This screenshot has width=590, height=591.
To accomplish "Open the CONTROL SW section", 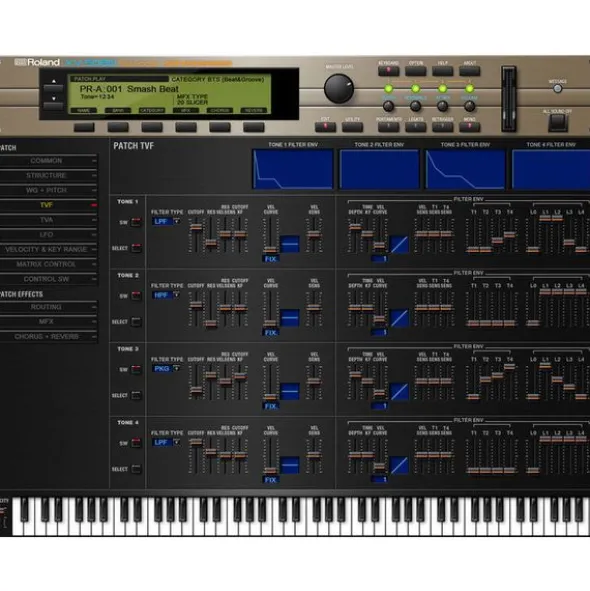I will pos(47,279).
